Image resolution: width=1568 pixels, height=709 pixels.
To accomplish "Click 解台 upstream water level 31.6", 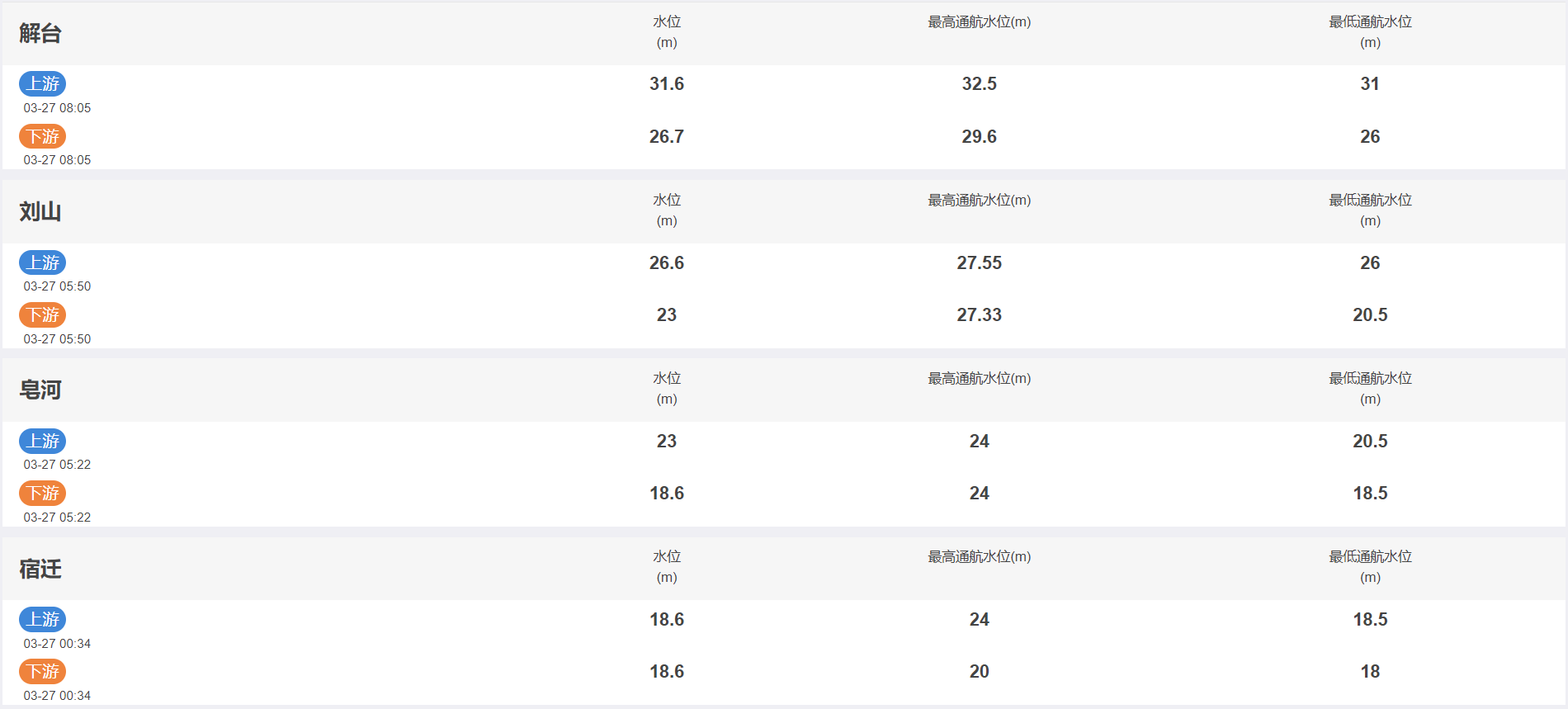I will click(x=667, y=83).
